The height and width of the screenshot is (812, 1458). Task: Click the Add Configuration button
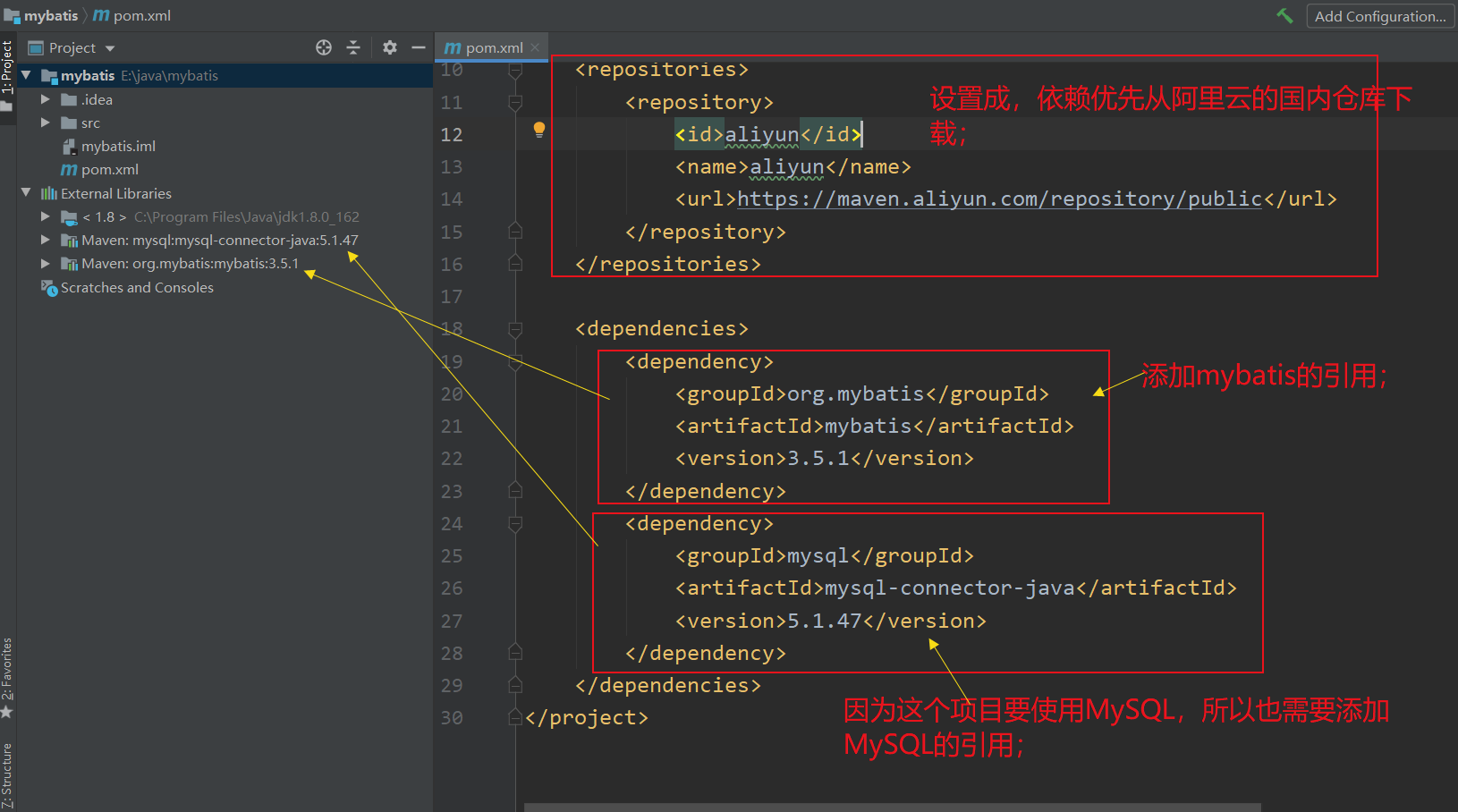pyautogui.click(x=1379, y=15)
